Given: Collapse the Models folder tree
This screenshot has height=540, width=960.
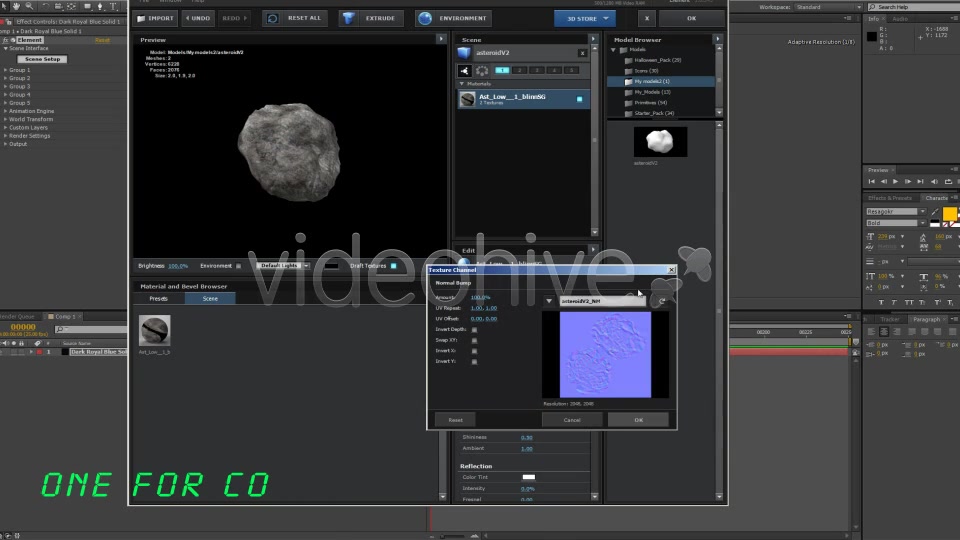Looking at the screenshot, I should [x=613, y=50].
